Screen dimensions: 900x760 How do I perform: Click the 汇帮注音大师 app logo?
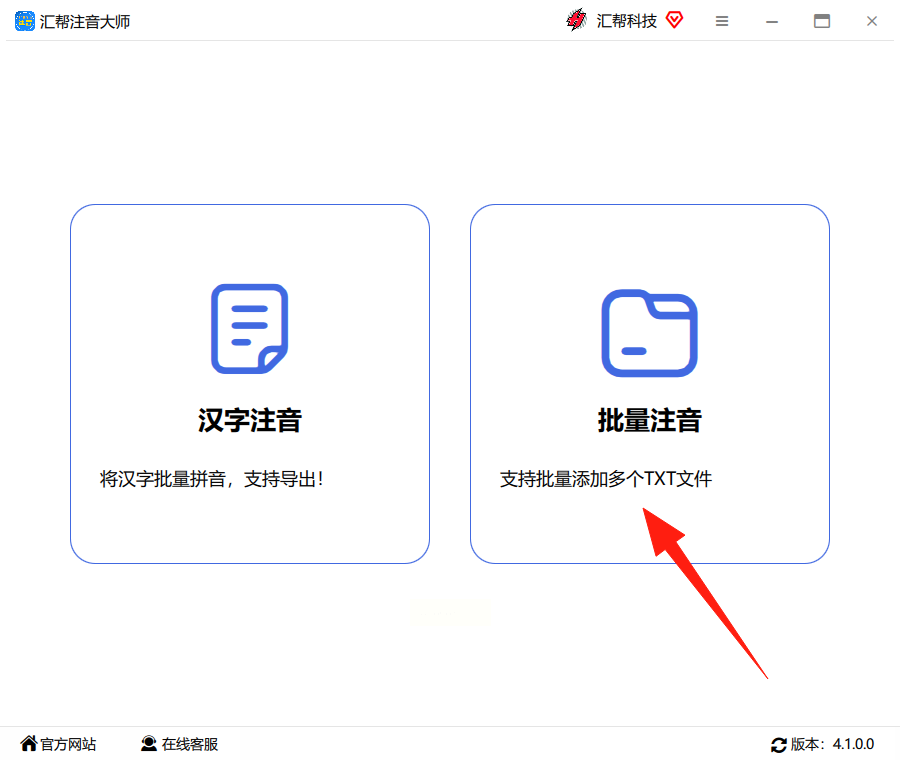(x=25, y=21)
